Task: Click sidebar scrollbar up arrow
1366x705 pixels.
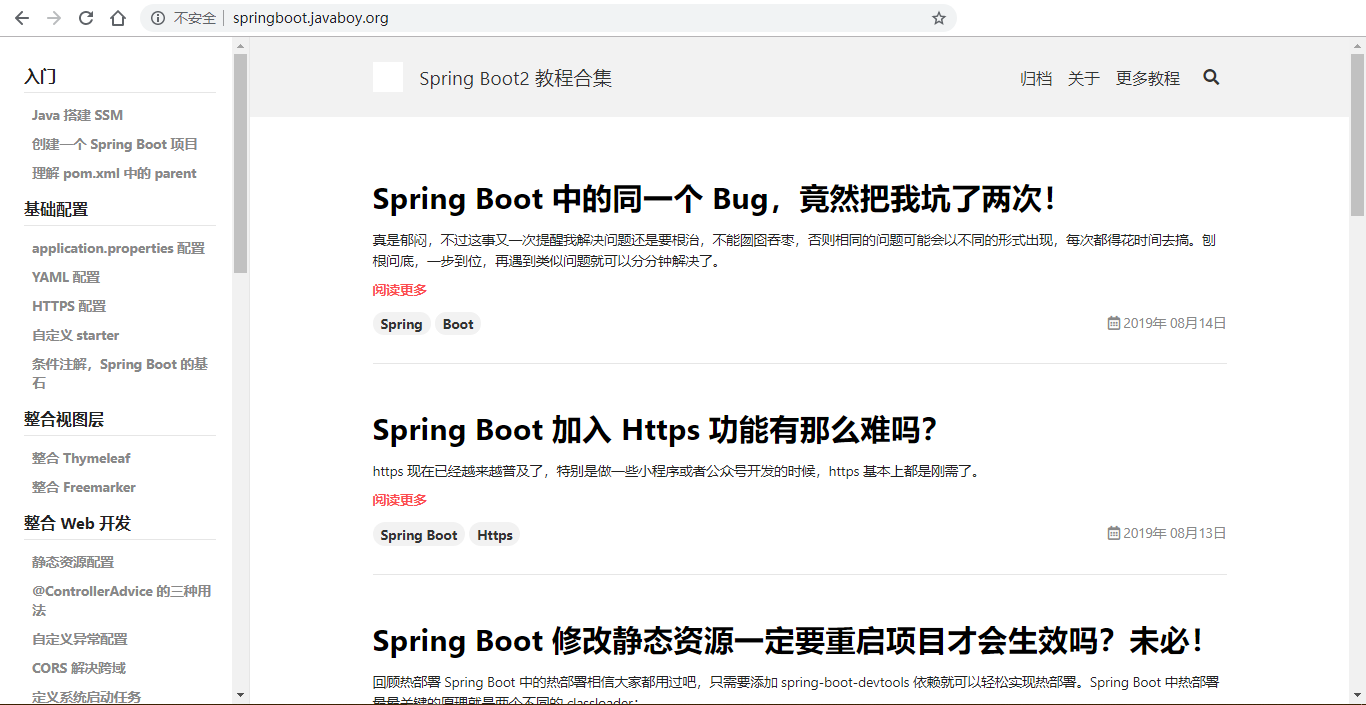Action: [240, 45]
